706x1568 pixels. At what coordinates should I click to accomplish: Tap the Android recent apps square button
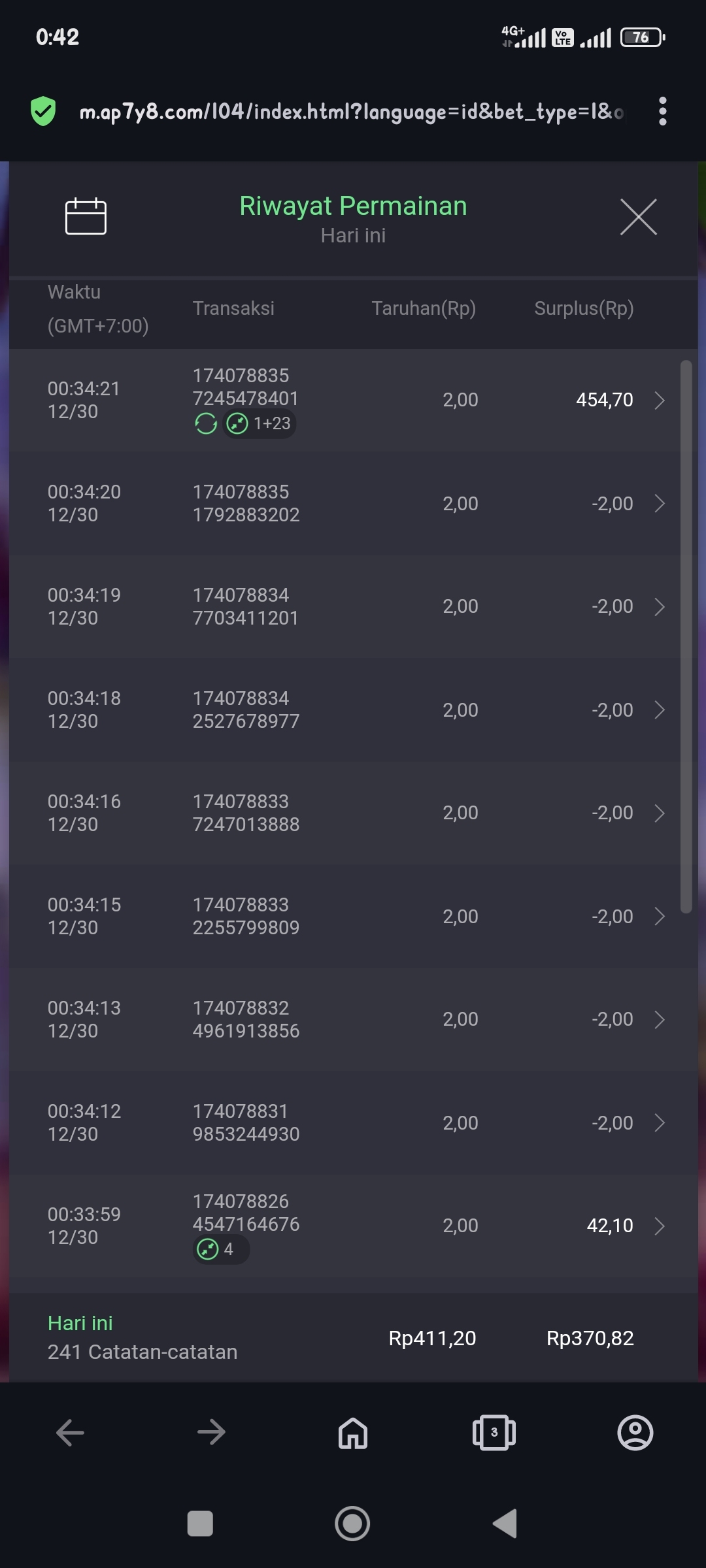[x=200, y=1524]
